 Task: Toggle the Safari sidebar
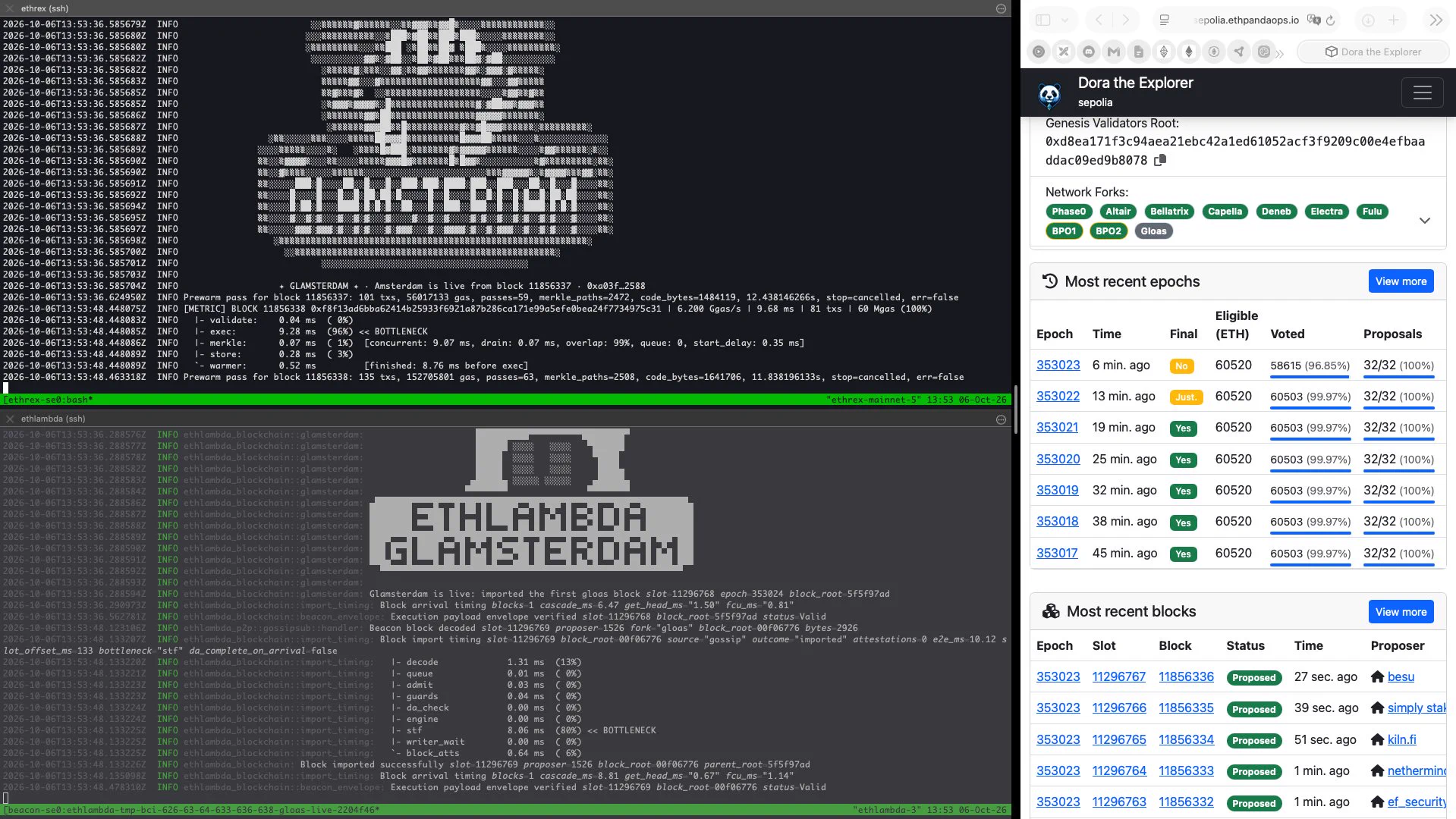pos(1043,20)
